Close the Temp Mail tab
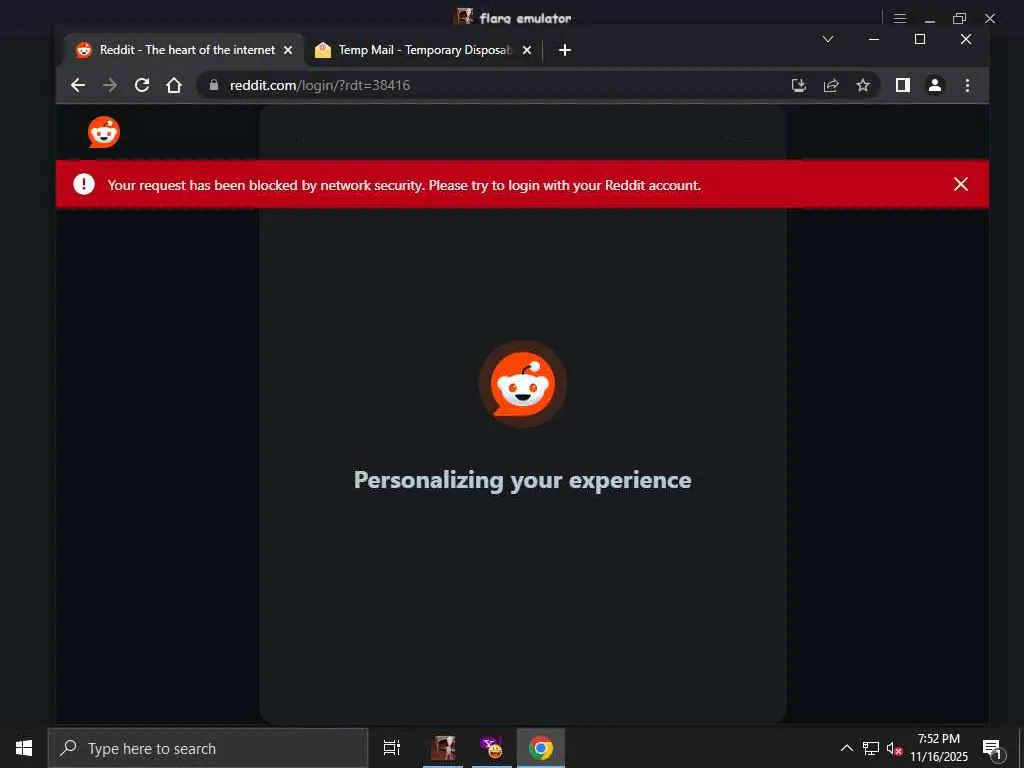This screenshot has width=1024, height=768. (x=527, y=50)
